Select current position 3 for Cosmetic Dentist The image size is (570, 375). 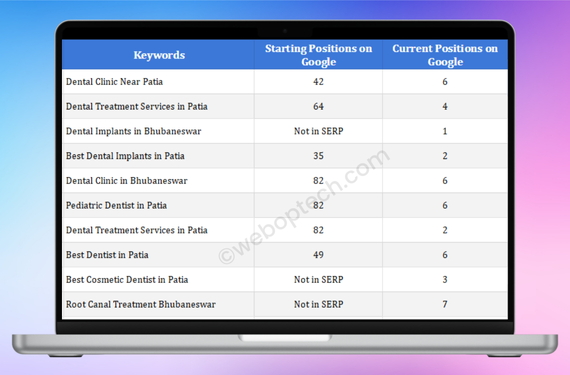tap(445, 279)
